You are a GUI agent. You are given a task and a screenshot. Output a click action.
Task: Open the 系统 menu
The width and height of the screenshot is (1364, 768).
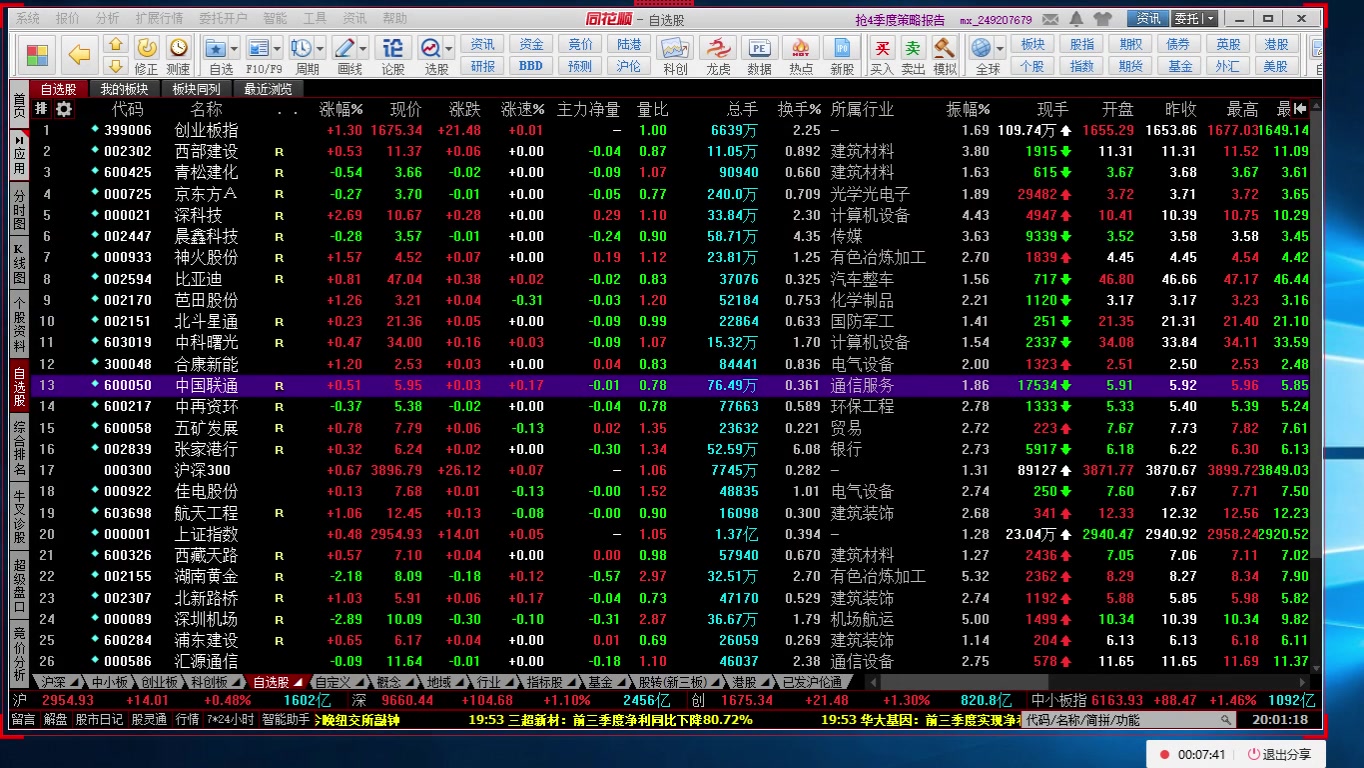tap(28, 19)
